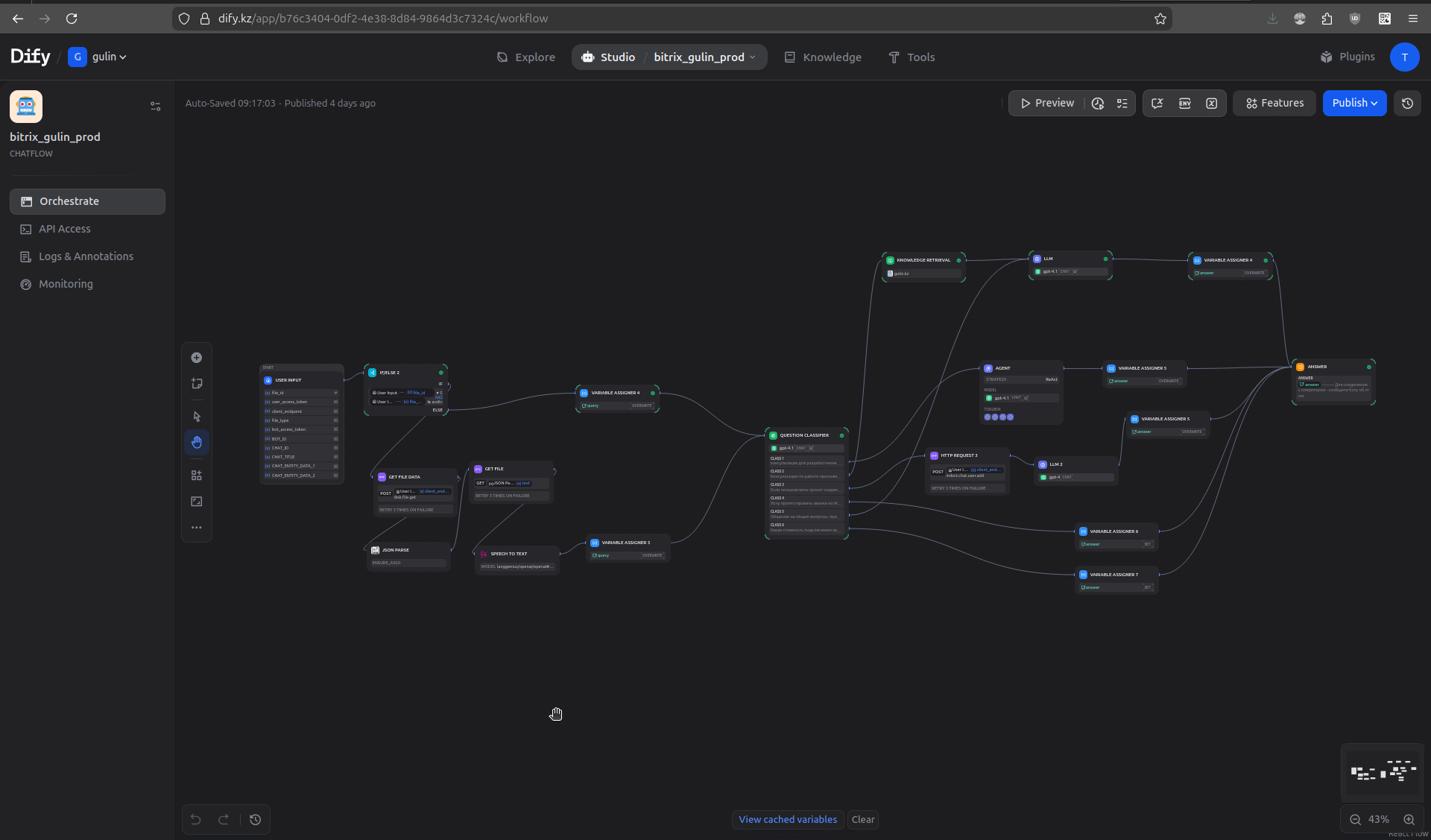Expand bitrix_gulin_prod app switcher chevron

[x=753, y=57]
